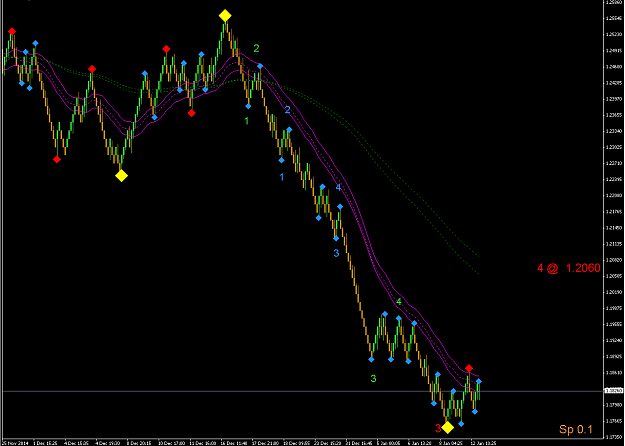Select the highlighted current price tag on axis
The height and width of the screenshot is (446, 625).
point(614,391)
